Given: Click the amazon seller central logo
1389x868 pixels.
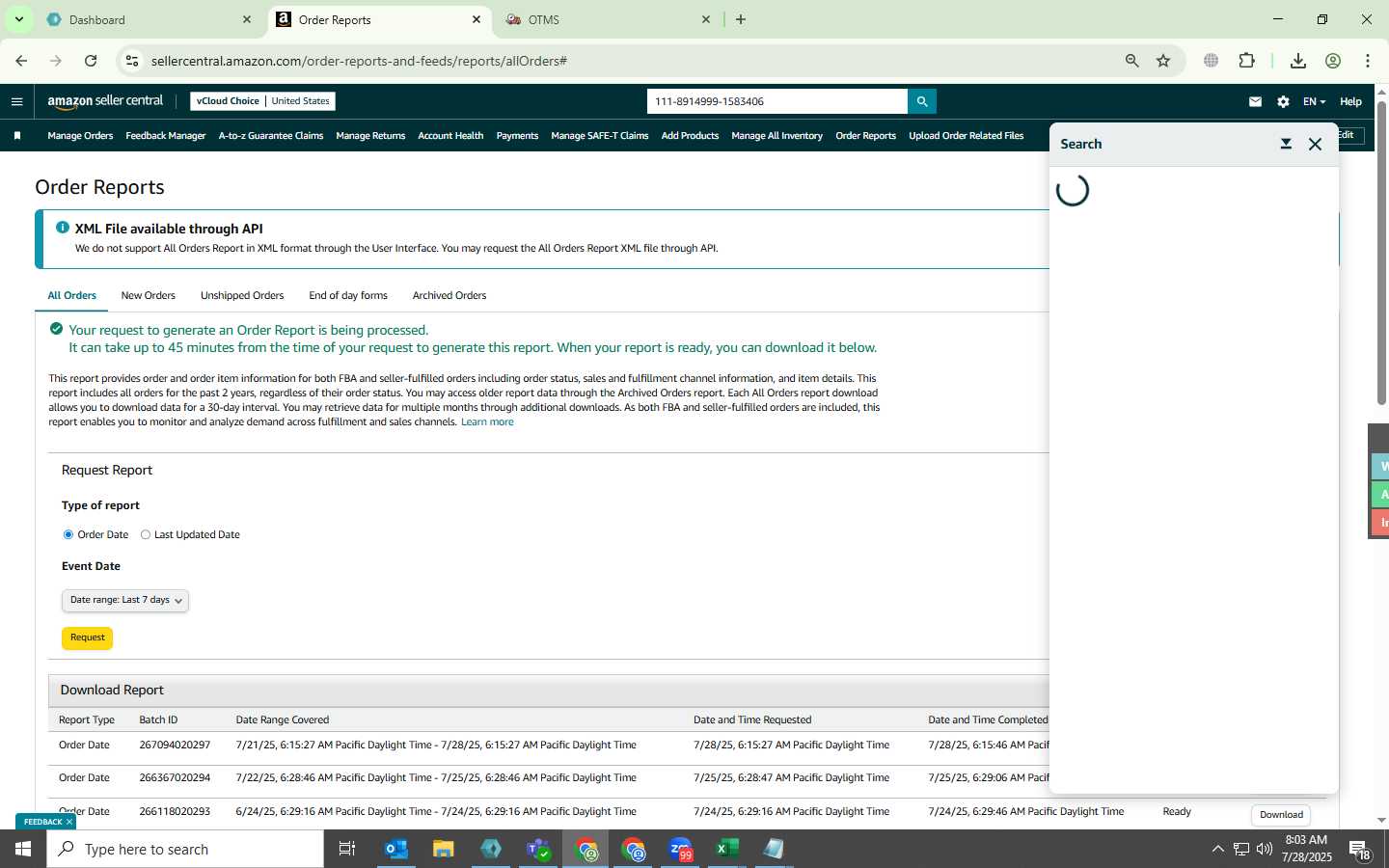Looking at the screenshot, I should pos(105,101).
